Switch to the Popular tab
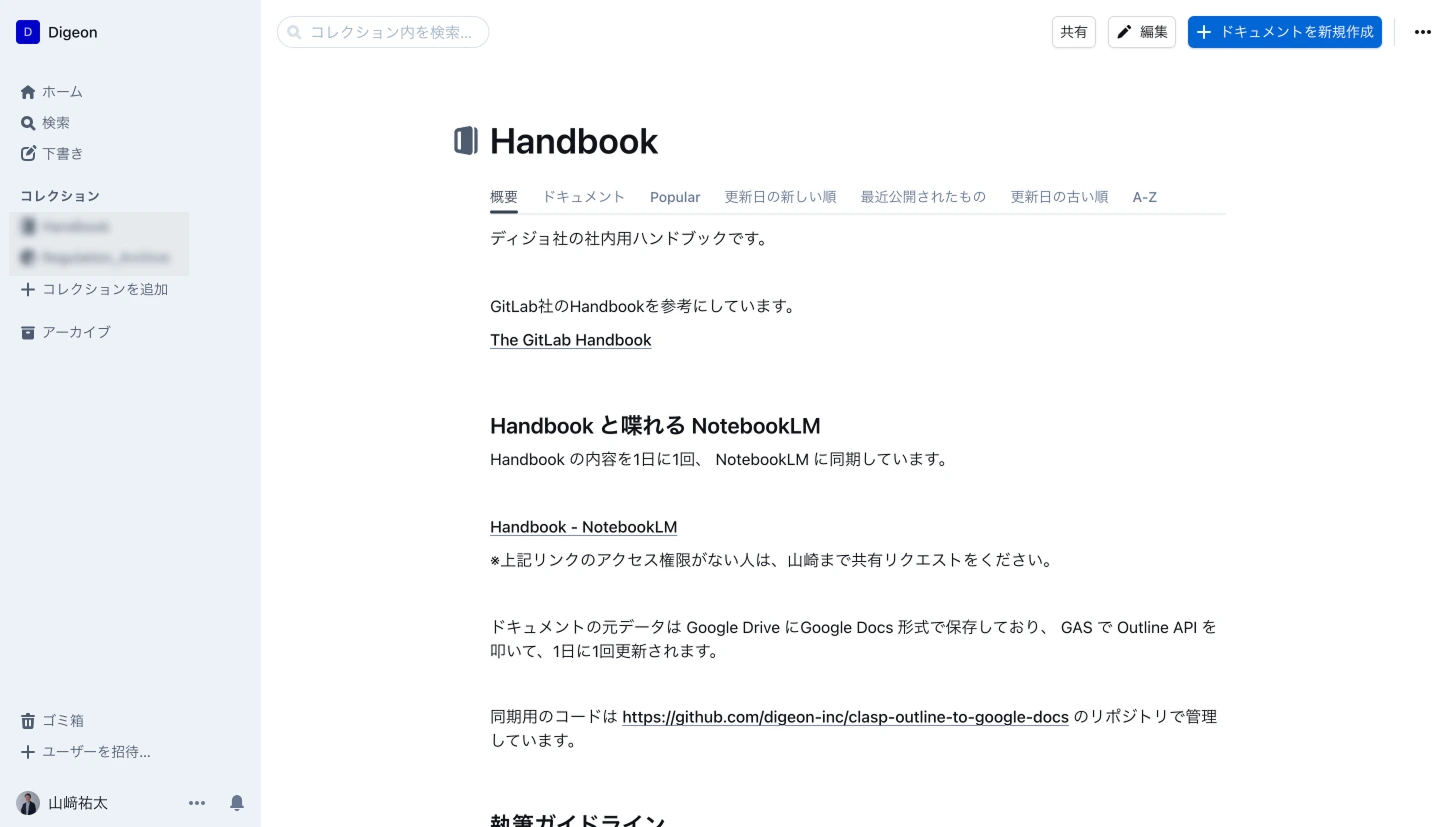The height and width of the screenshot is (827, 1455). [675, 197]
